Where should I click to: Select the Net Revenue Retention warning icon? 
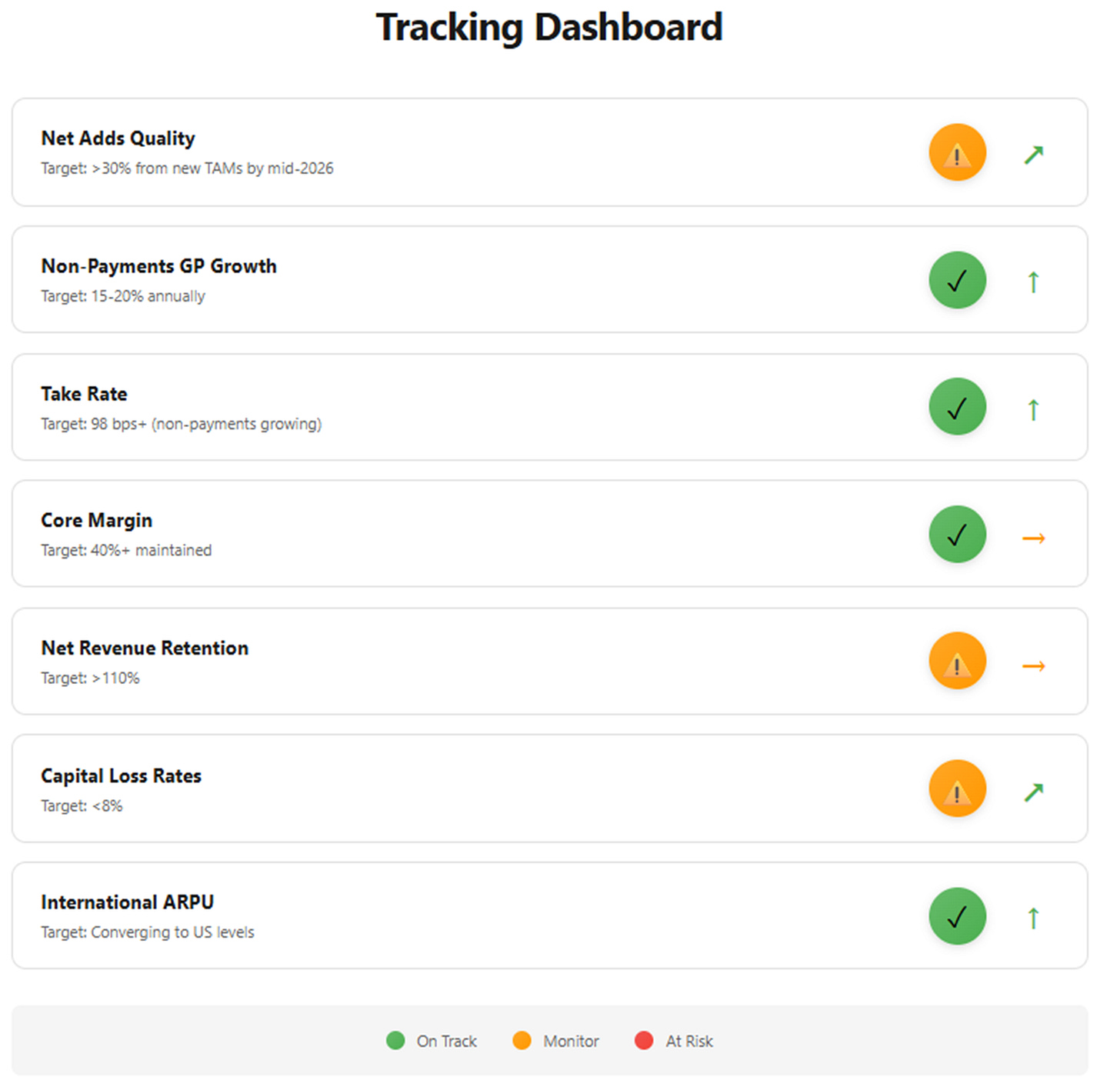(x=957, y=660)
